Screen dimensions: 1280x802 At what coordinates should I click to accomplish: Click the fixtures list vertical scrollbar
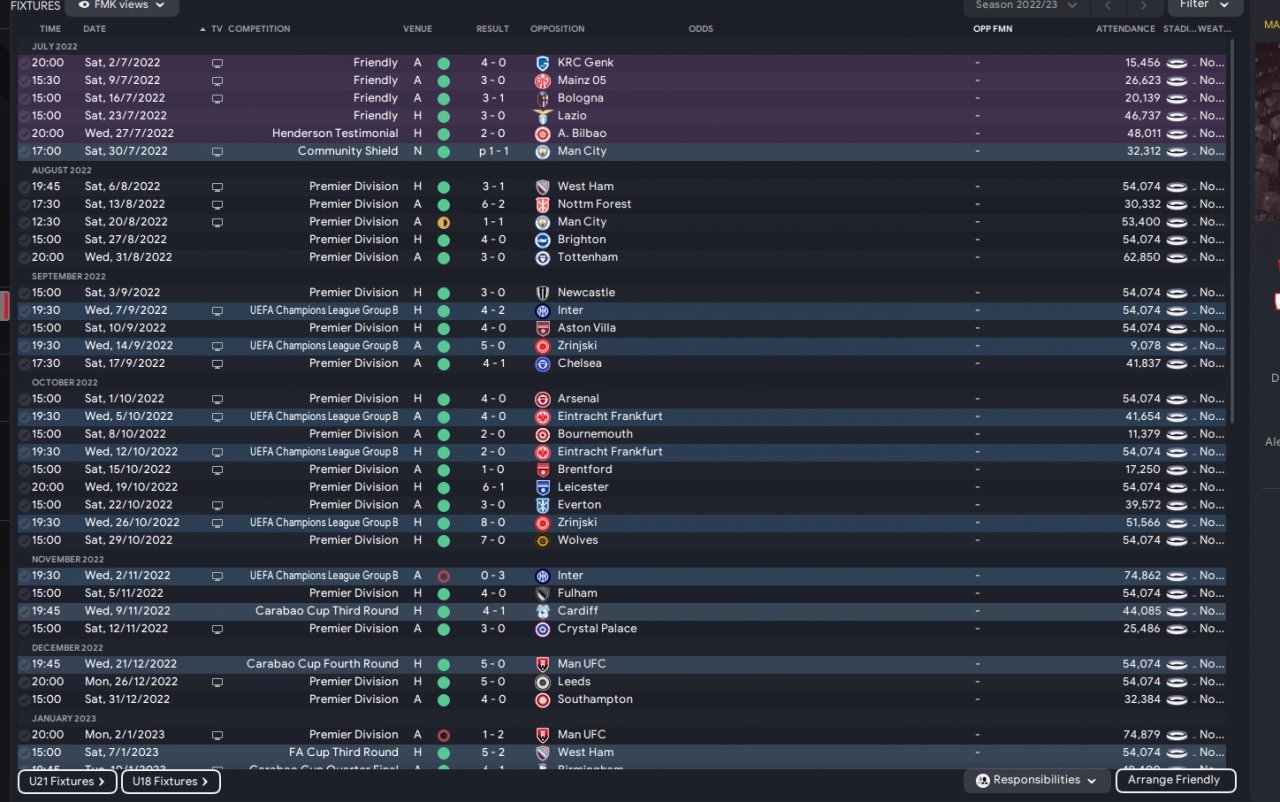1232,230
